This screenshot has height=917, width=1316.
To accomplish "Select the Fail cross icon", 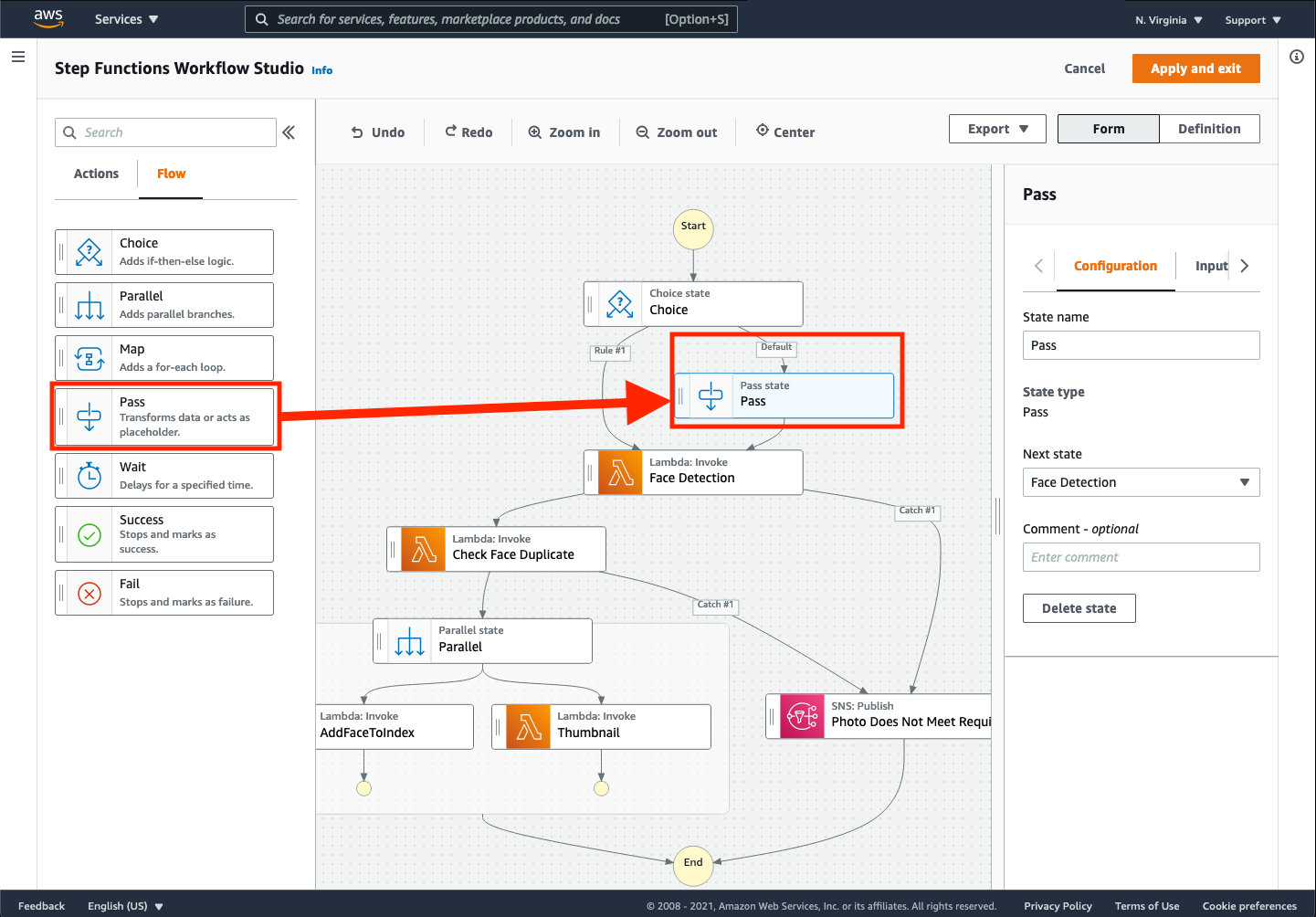I will pyautogui.click(x=89, y=594).
